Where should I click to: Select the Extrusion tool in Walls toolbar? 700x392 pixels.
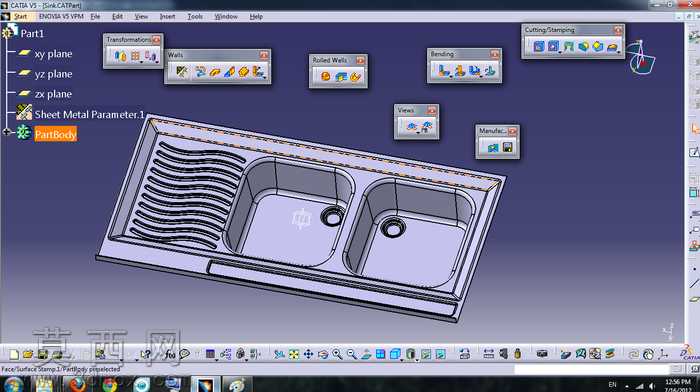point(244,71)
